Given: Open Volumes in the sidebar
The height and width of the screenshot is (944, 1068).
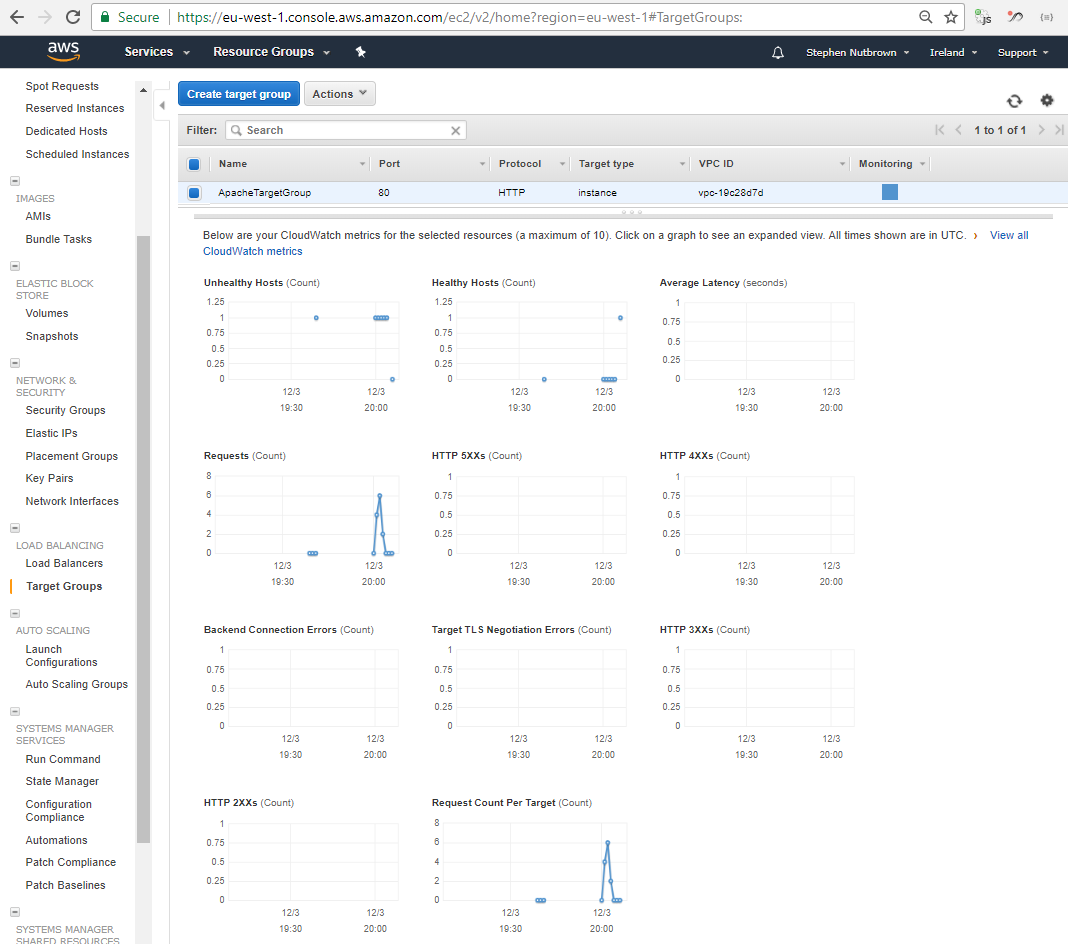Looking at the screenshot, I should [x=47, y=313].
